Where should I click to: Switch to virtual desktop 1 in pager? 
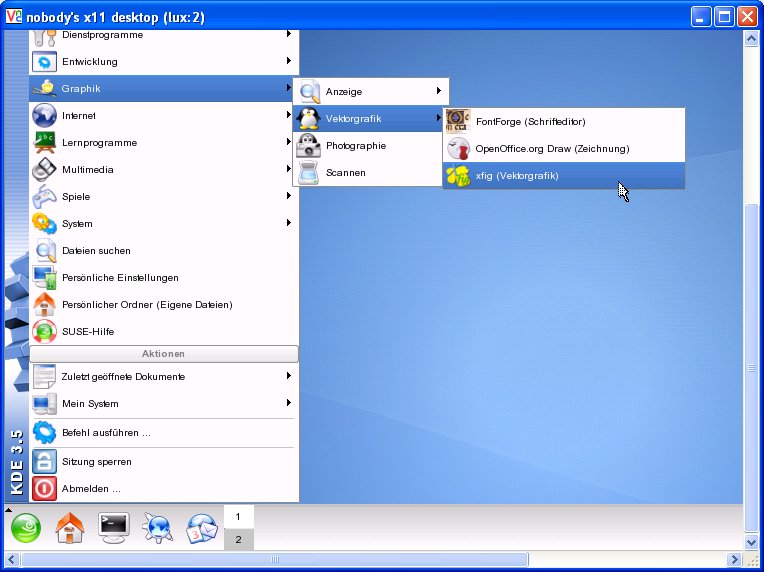tap(238, 516)
